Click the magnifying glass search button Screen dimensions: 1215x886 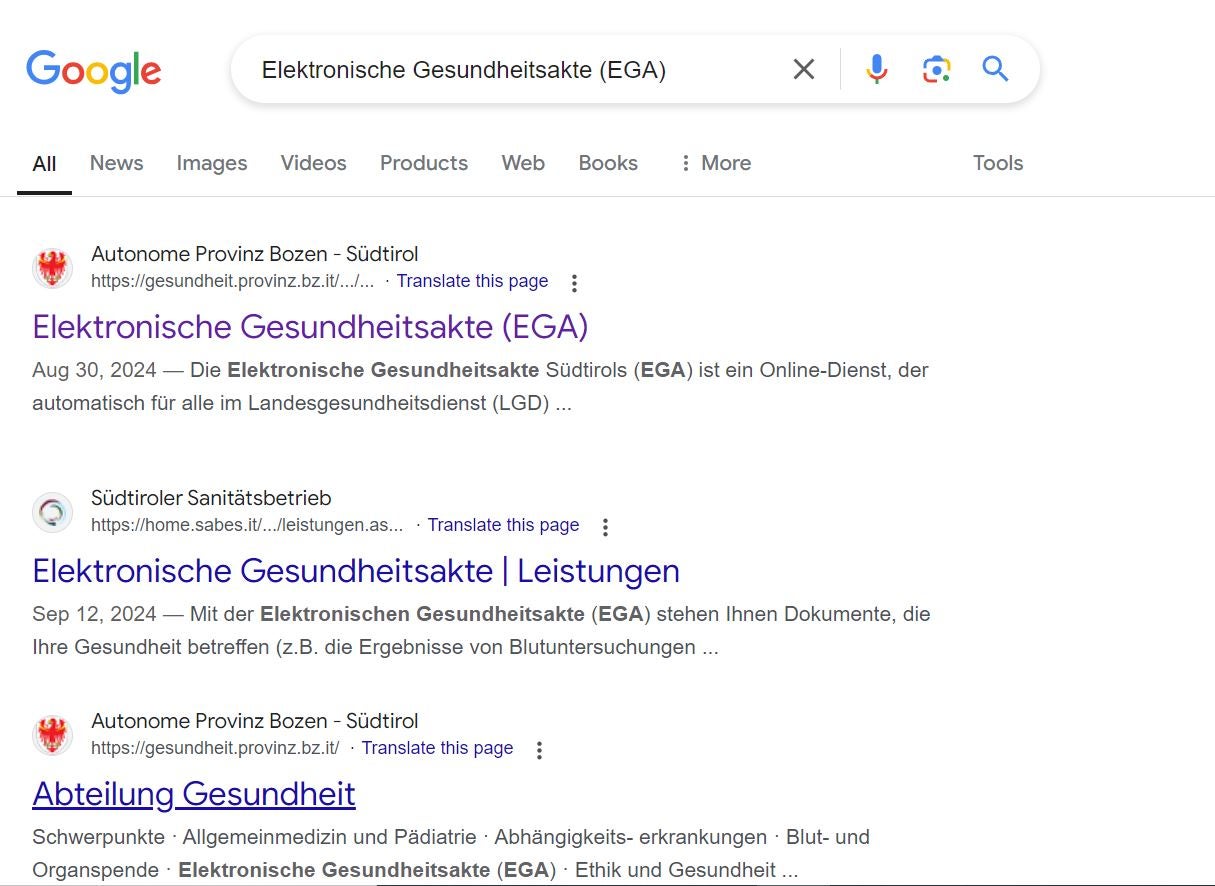[995, 69]
